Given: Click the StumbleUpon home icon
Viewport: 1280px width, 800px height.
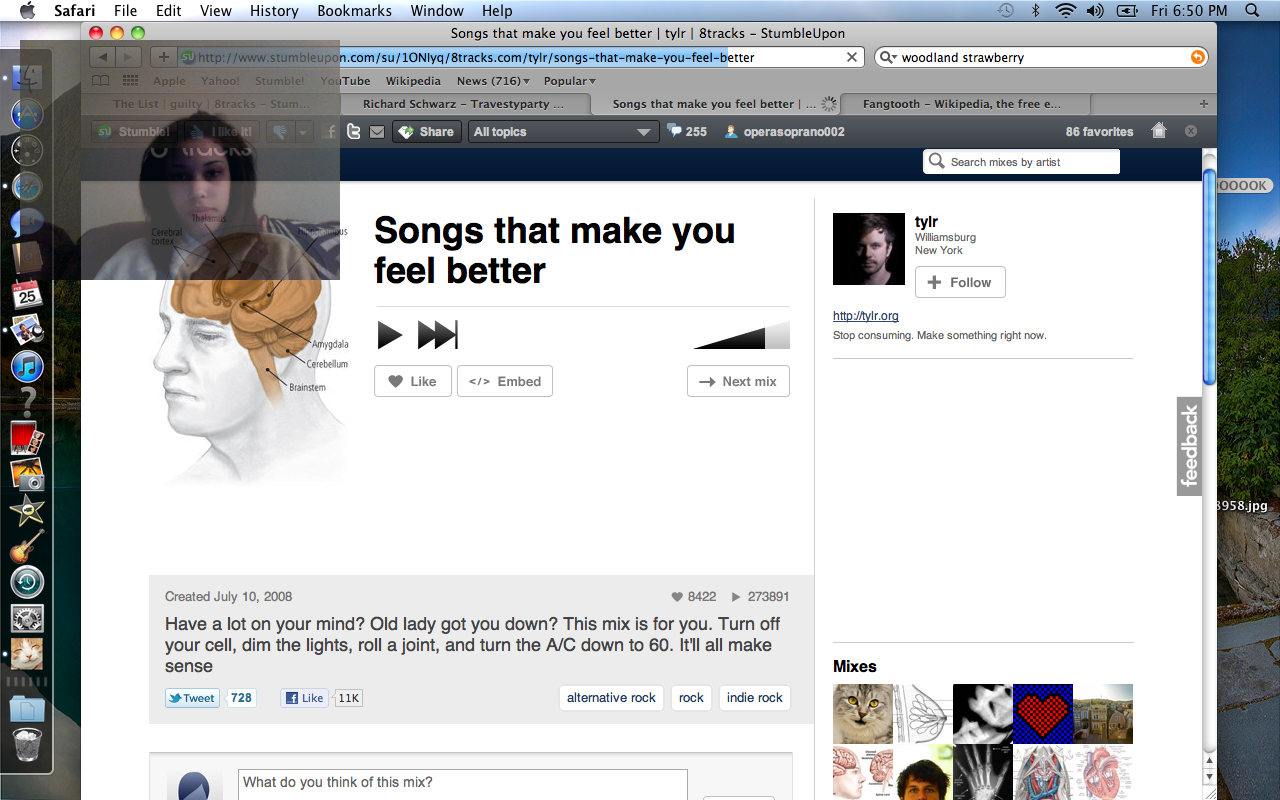Looking at the screenshot, I should pos(1159,131).
